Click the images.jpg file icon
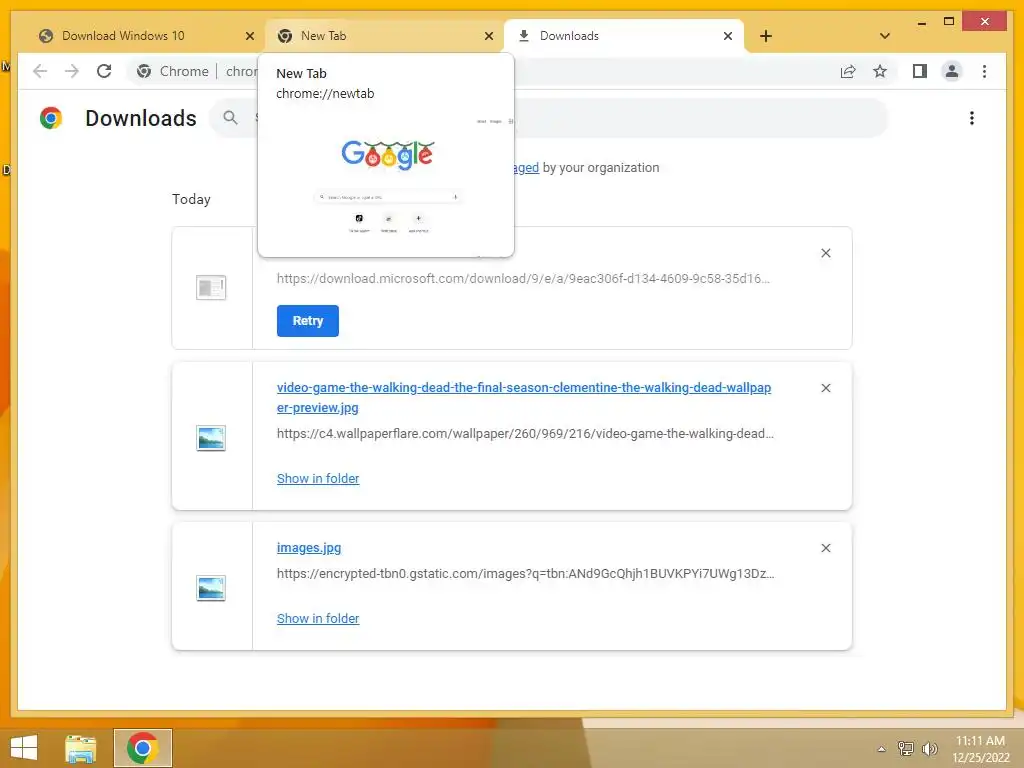The image size is (1024, 768). pyautogui.click(x=211, y=588)
